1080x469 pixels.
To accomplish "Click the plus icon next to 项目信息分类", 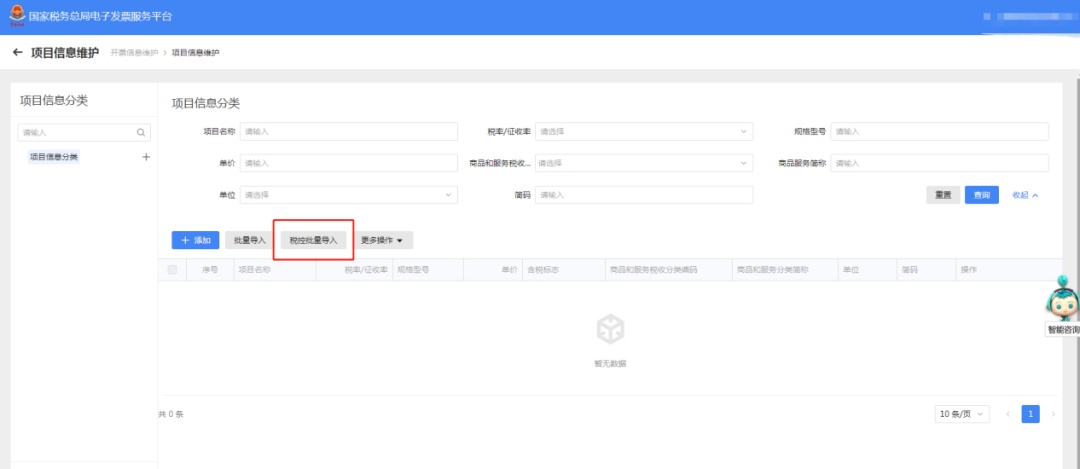I will pos(146,157).
